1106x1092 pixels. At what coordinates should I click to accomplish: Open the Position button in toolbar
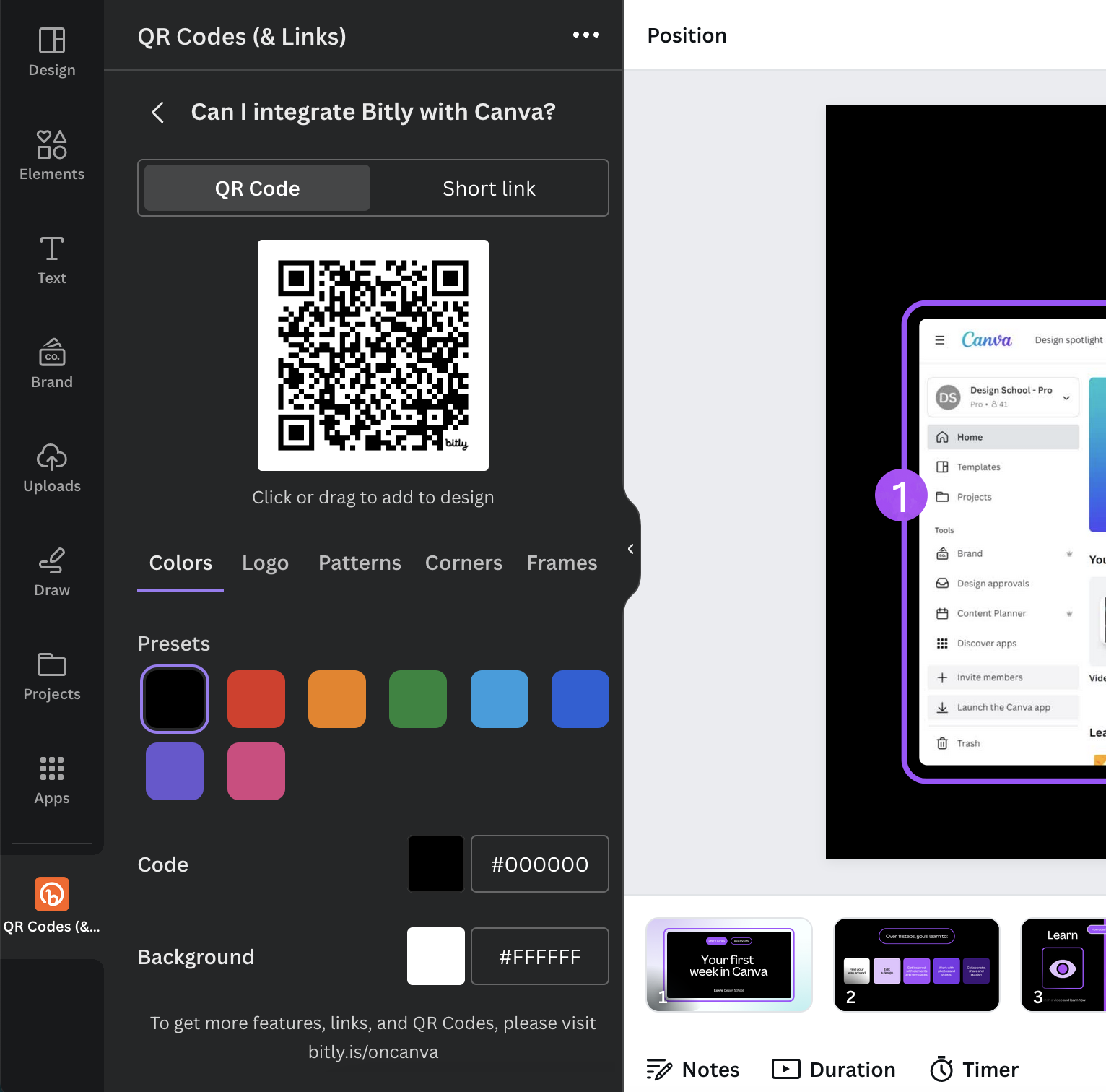pyautogui.click(x=687, y=35)
